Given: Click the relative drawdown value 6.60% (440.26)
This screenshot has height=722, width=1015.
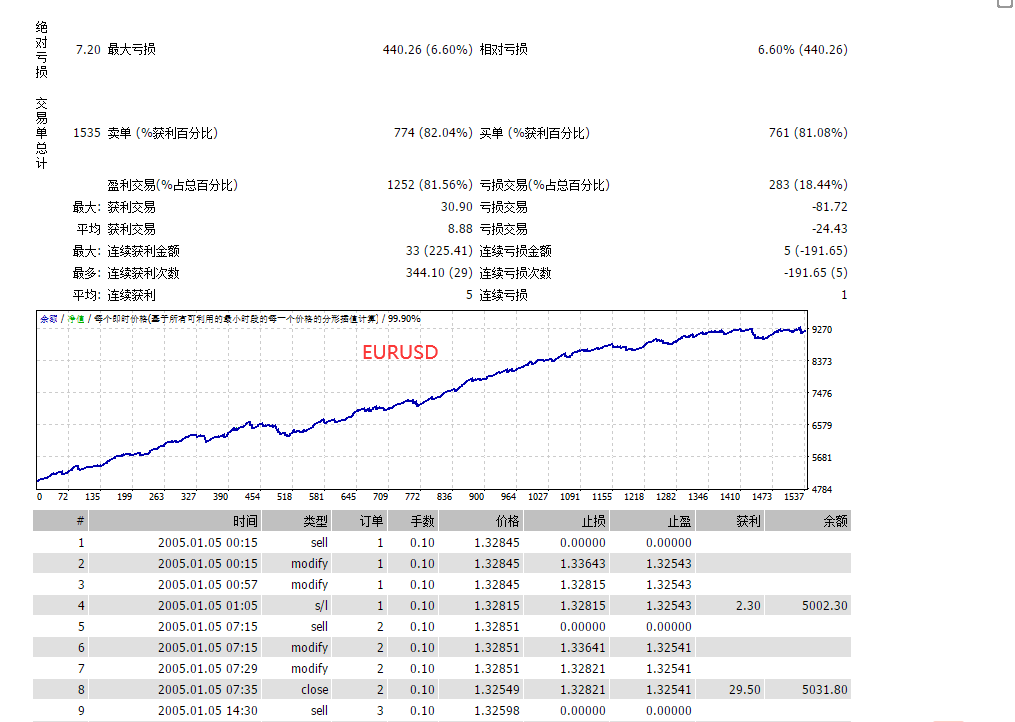Looking at the screenshot, I should coord(803,50).
